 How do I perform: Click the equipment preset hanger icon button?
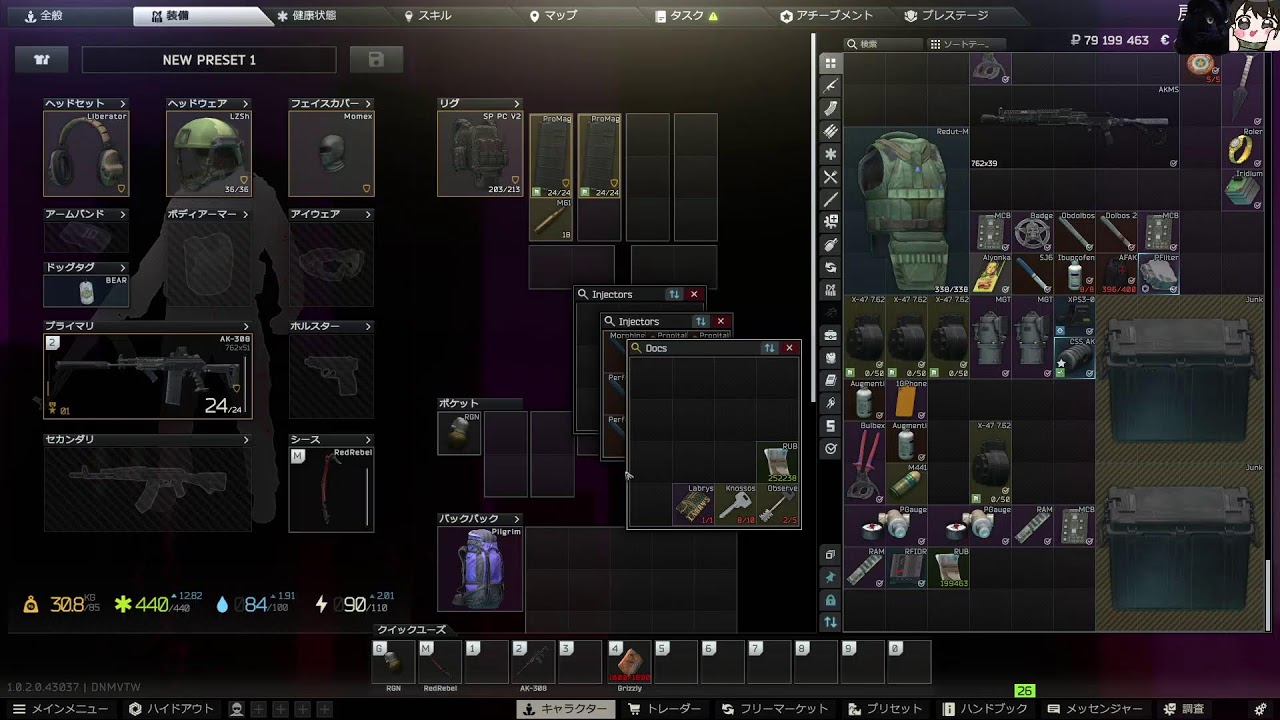pos(42,60)
